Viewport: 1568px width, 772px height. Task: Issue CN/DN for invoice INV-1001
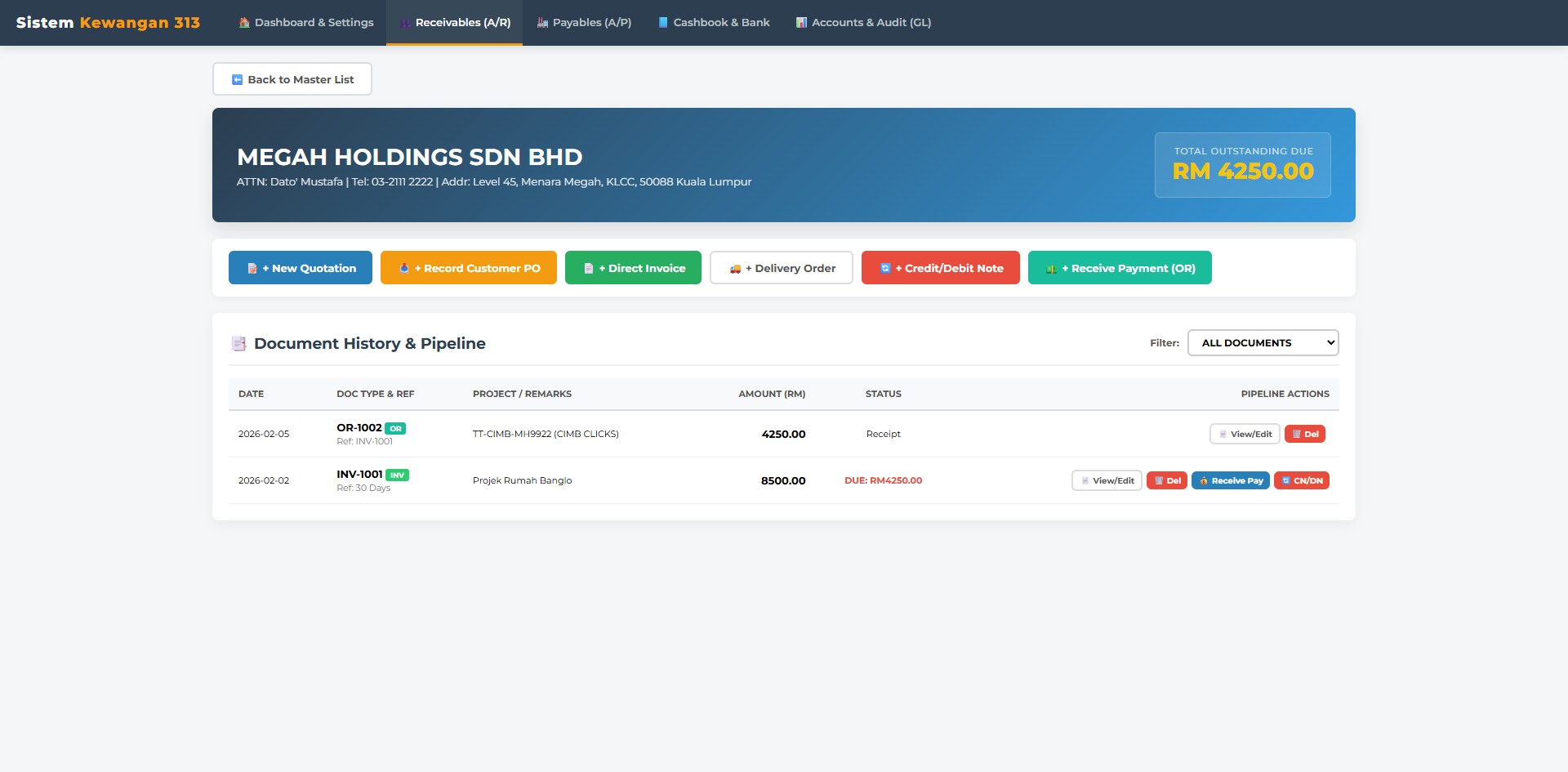[x=1302, y=480]
